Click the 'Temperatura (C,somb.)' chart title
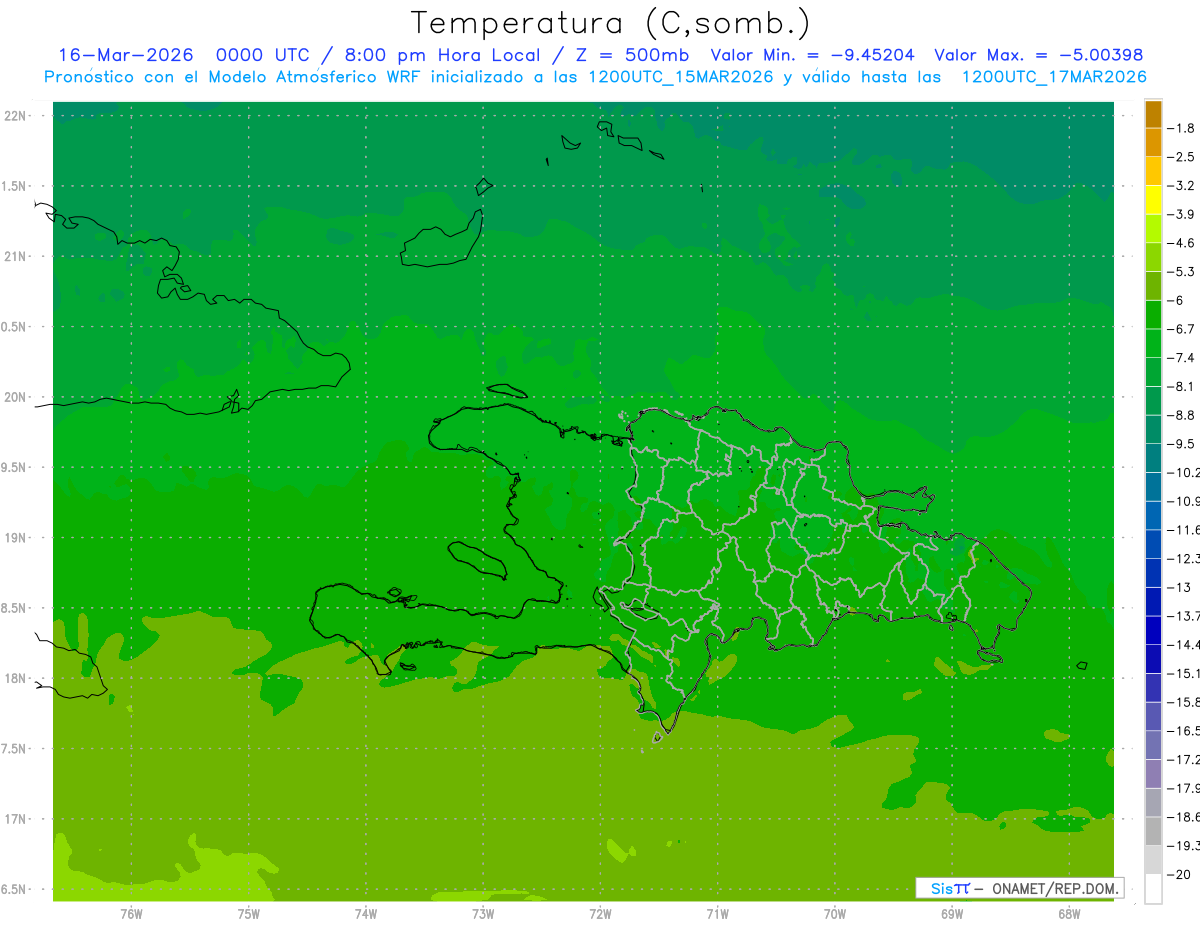 (610, 23)
